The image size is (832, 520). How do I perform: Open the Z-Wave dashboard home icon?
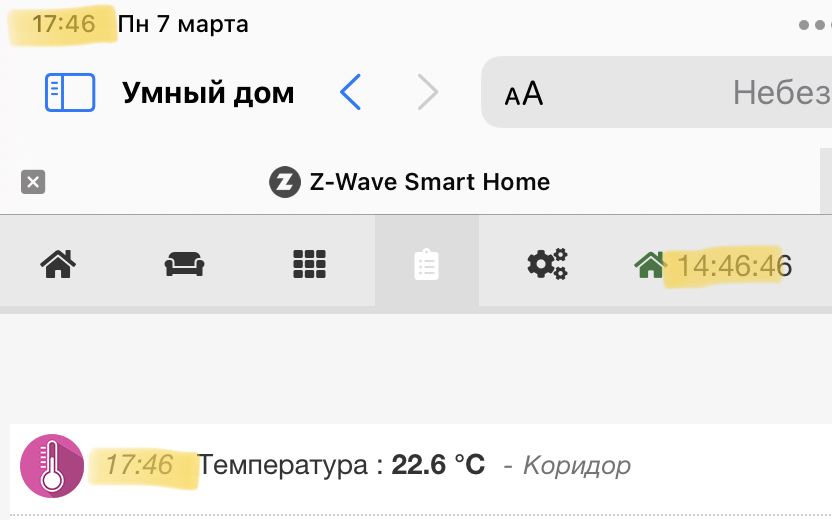pyautogui.click(x=58, y=264)
